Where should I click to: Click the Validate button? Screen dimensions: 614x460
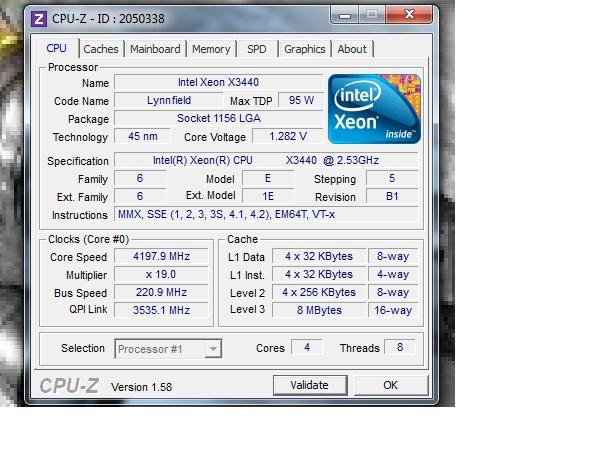[310, 385]
